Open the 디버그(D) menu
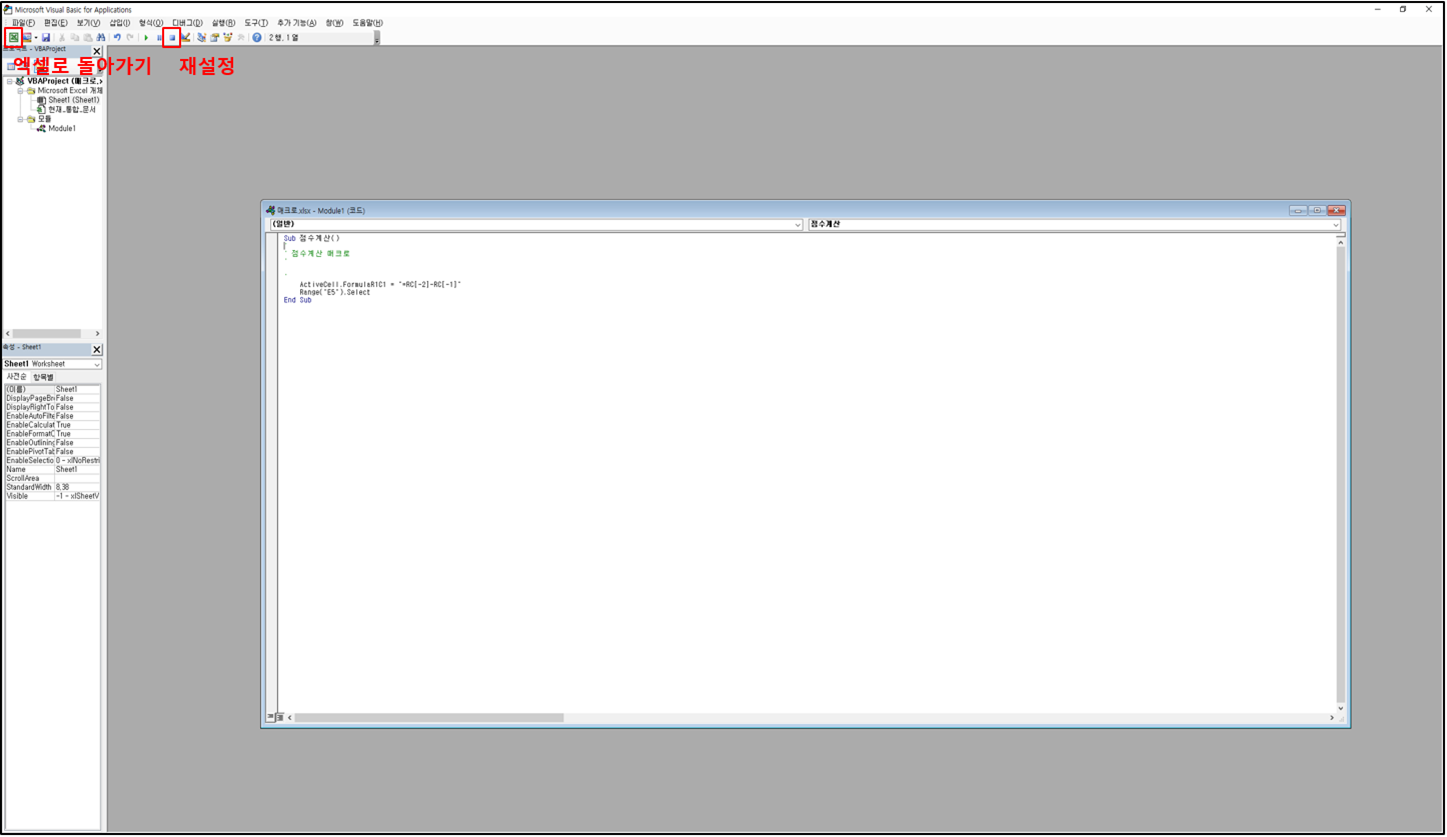 [x=187, y=22]
